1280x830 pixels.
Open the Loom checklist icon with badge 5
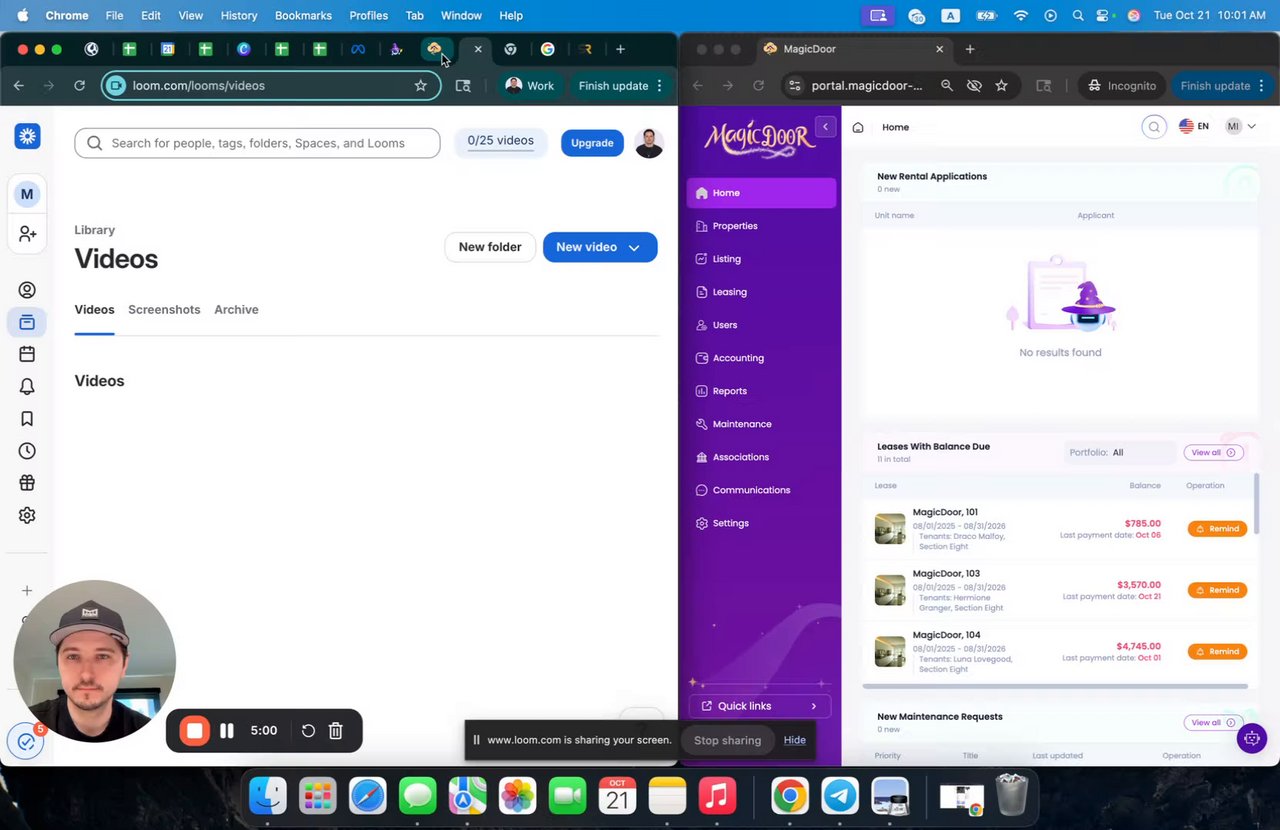[25, 742]
